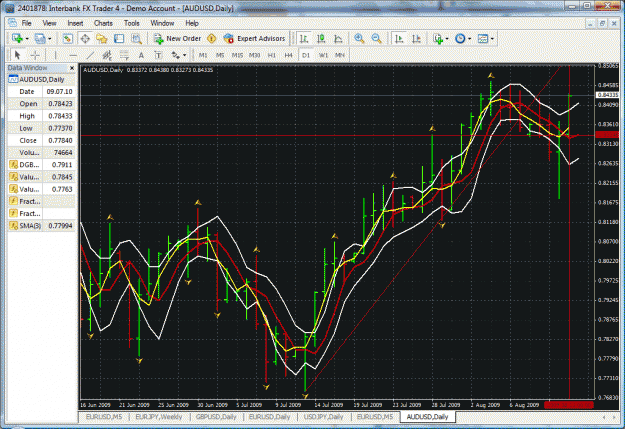
Task: Select the Text 'A' drawing tool
Action: point(141,55)
